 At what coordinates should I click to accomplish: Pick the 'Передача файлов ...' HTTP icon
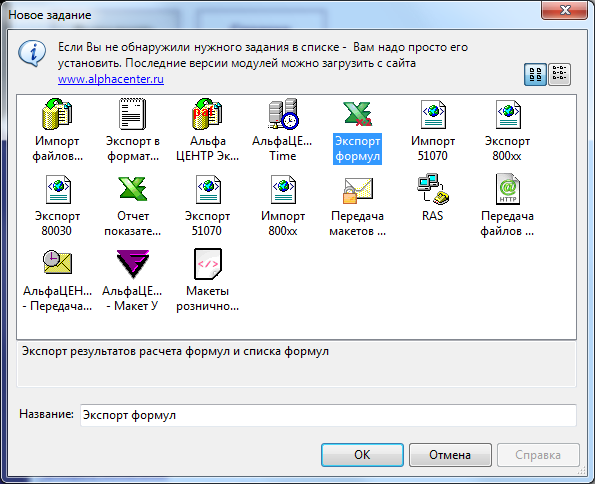point(508,189)
